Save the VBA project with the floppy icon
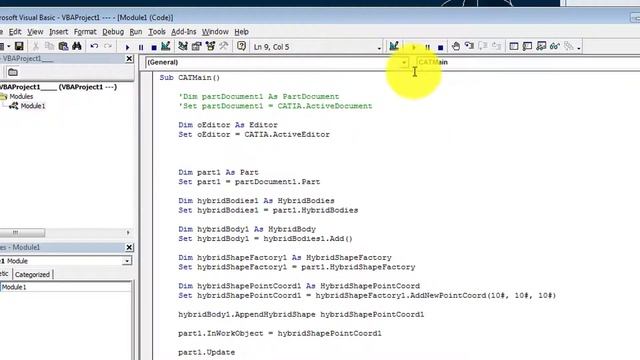The width and height of the screenshot is (640, 360). click(x=19, y=47)
